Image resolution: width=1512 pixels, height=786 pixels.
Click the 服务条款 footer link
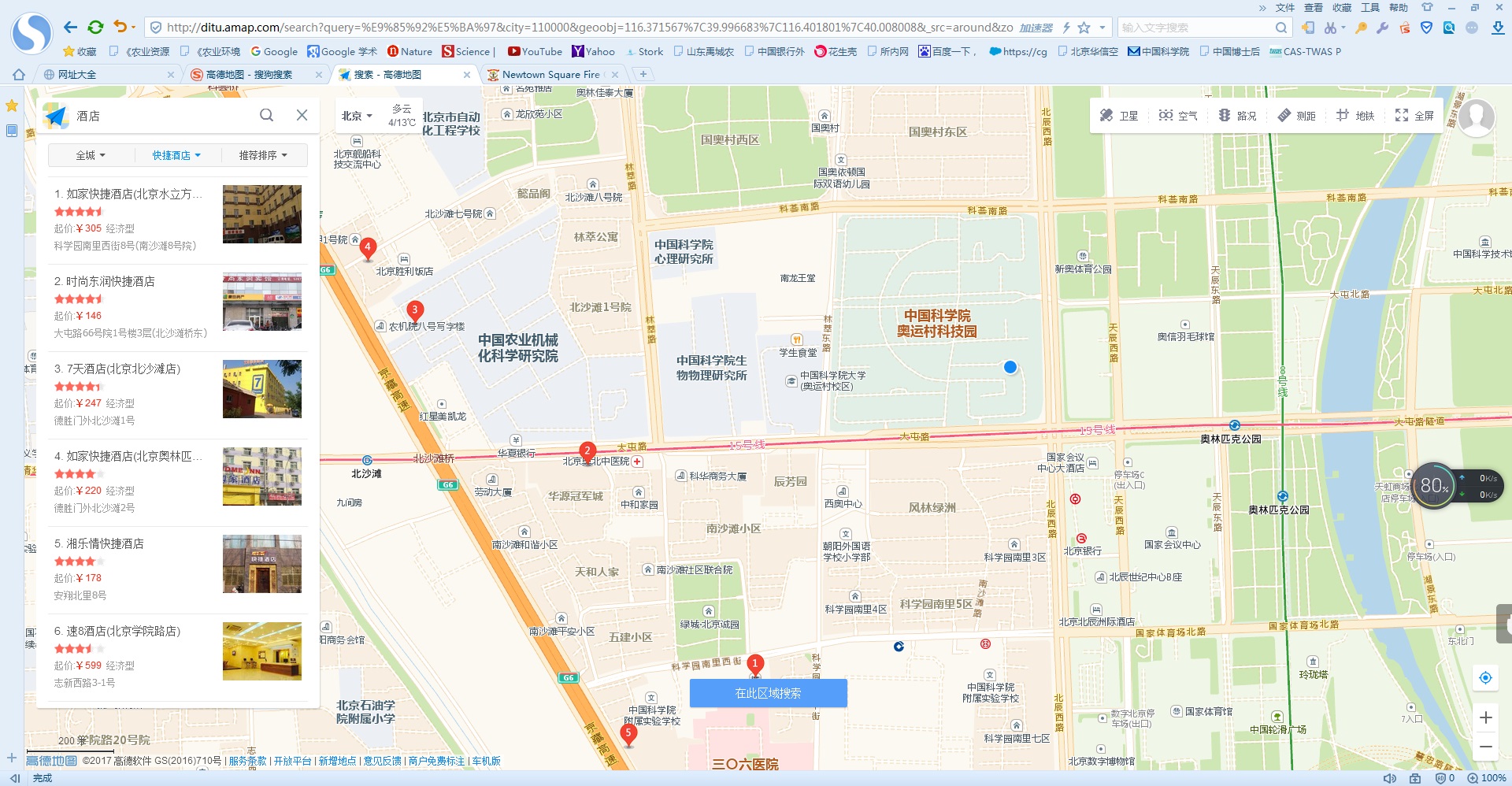[x=247, y=761]
